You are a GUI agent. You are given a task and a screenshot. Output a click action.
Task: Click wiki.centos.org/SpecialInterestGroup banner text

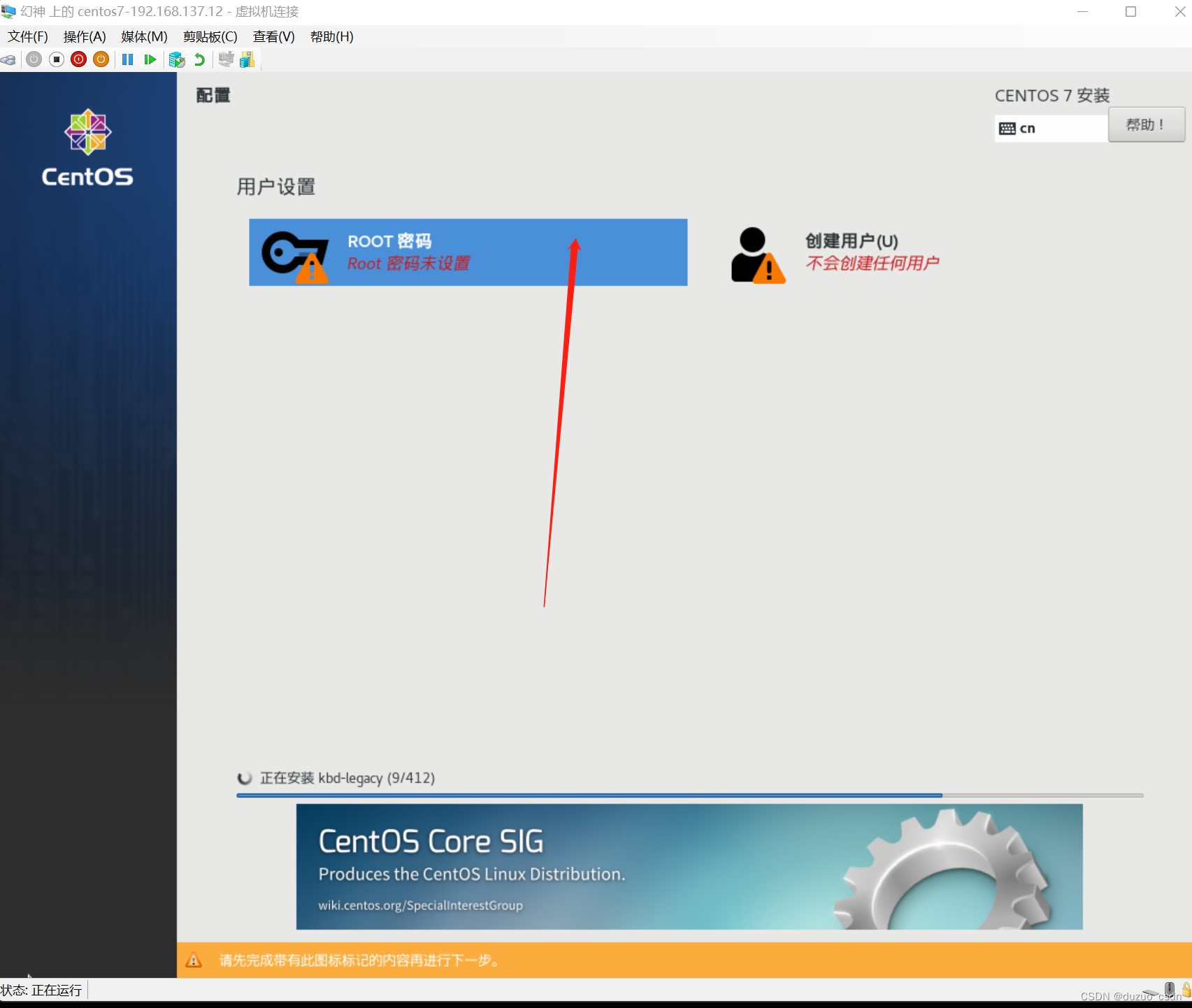pyautogui.click(x=420, y=905)
